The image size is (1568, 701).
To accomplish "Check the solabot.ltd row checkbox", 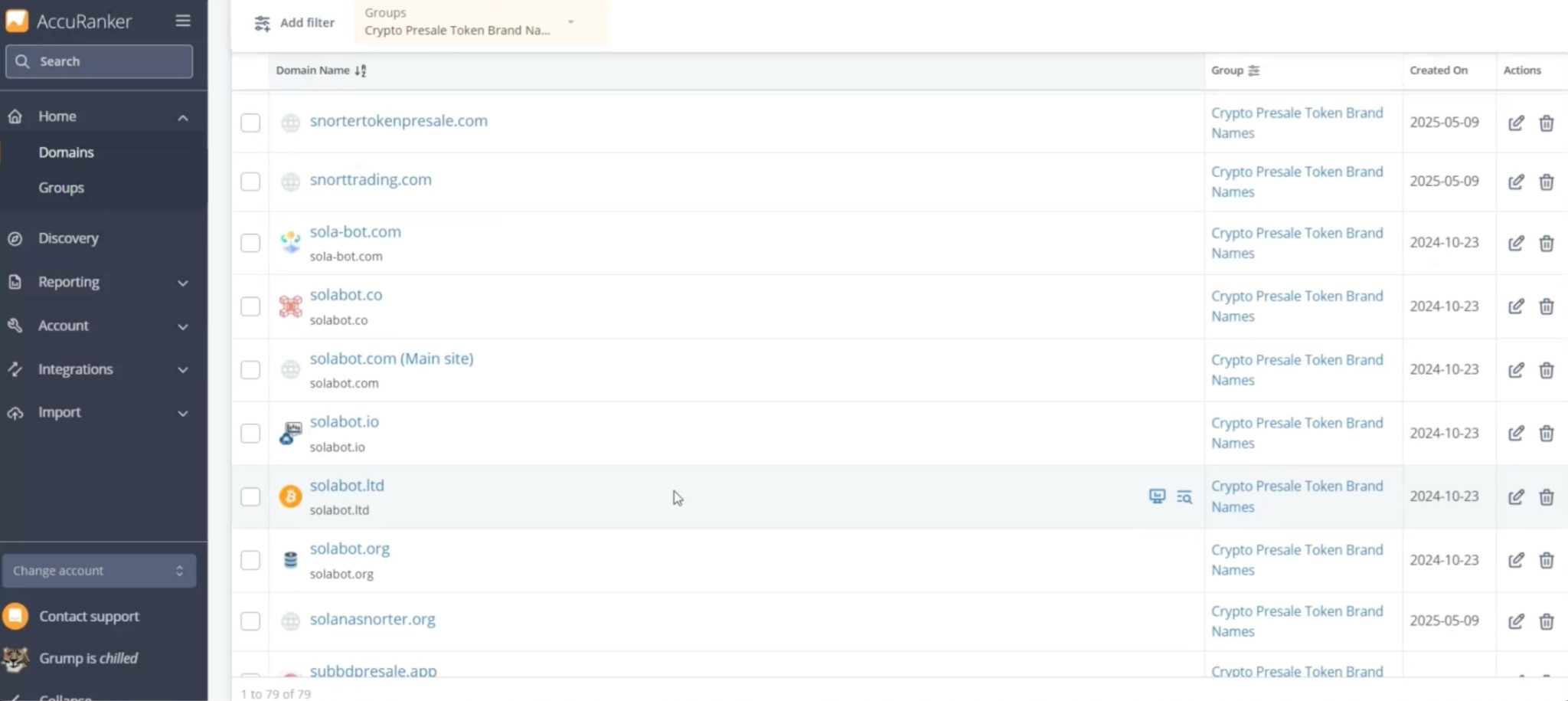I will 250,496.
